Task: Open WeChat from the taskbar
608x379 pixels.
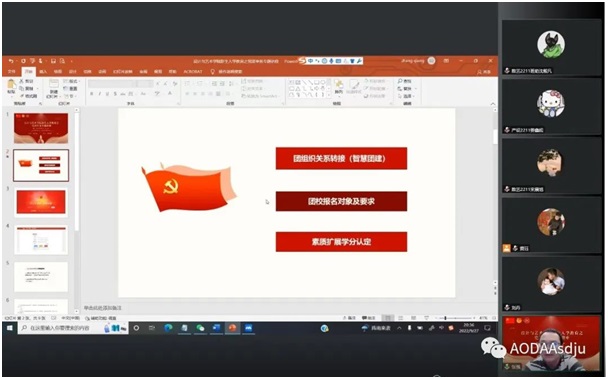Action: pos(200,328)
